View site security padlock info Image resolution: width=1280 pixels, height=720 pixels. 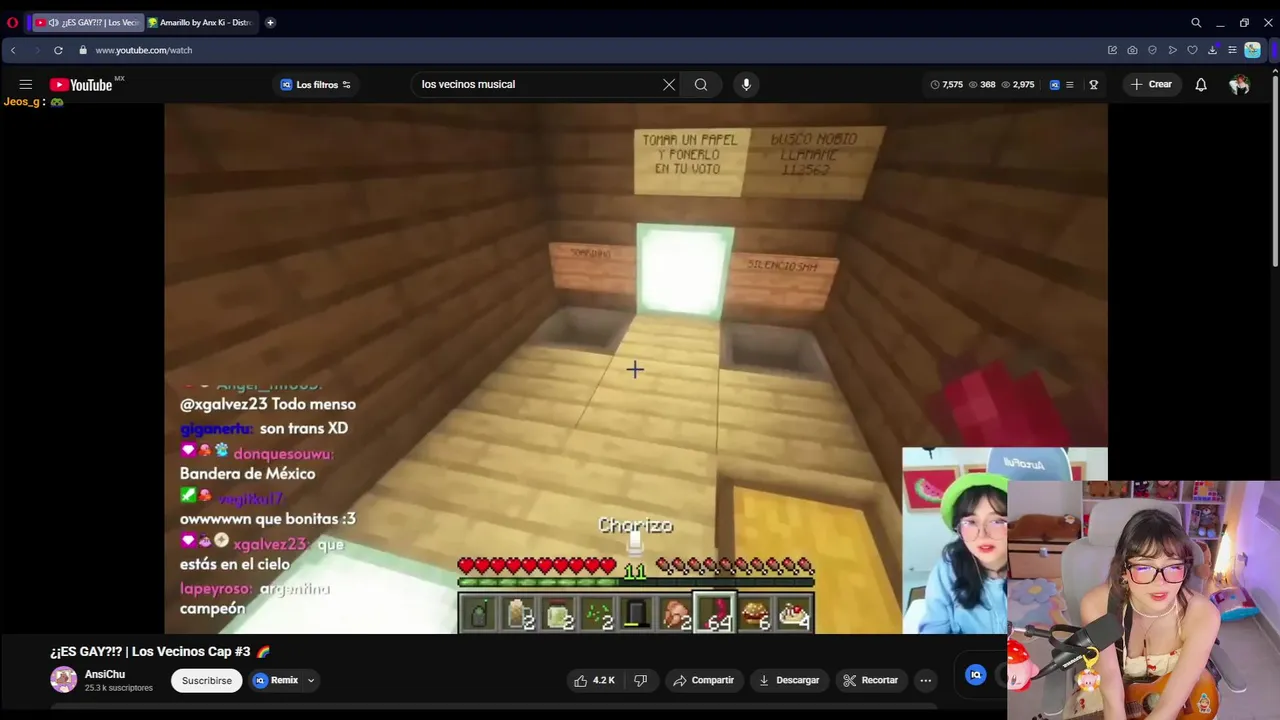(x=83, y=50)
